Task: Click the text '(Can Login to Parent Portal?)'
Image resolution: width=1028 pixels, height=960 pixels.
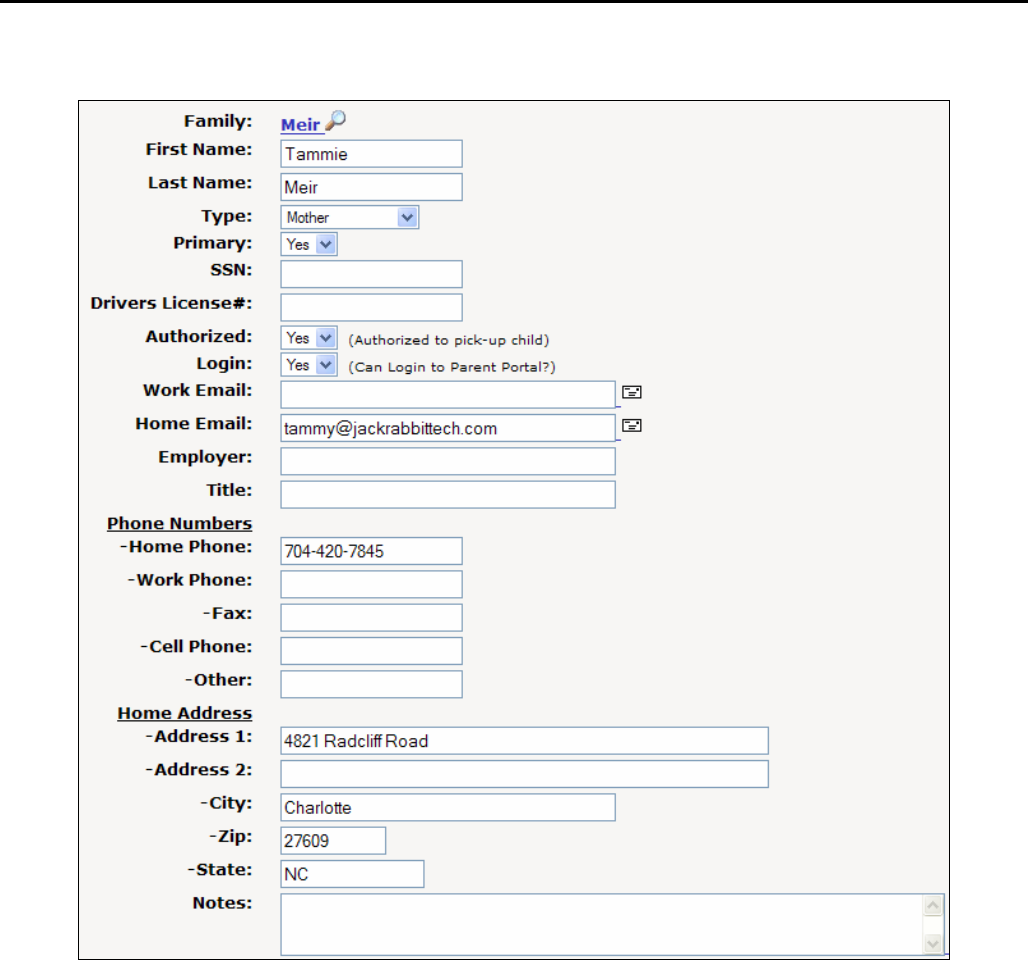Action: tap(452, 367)
